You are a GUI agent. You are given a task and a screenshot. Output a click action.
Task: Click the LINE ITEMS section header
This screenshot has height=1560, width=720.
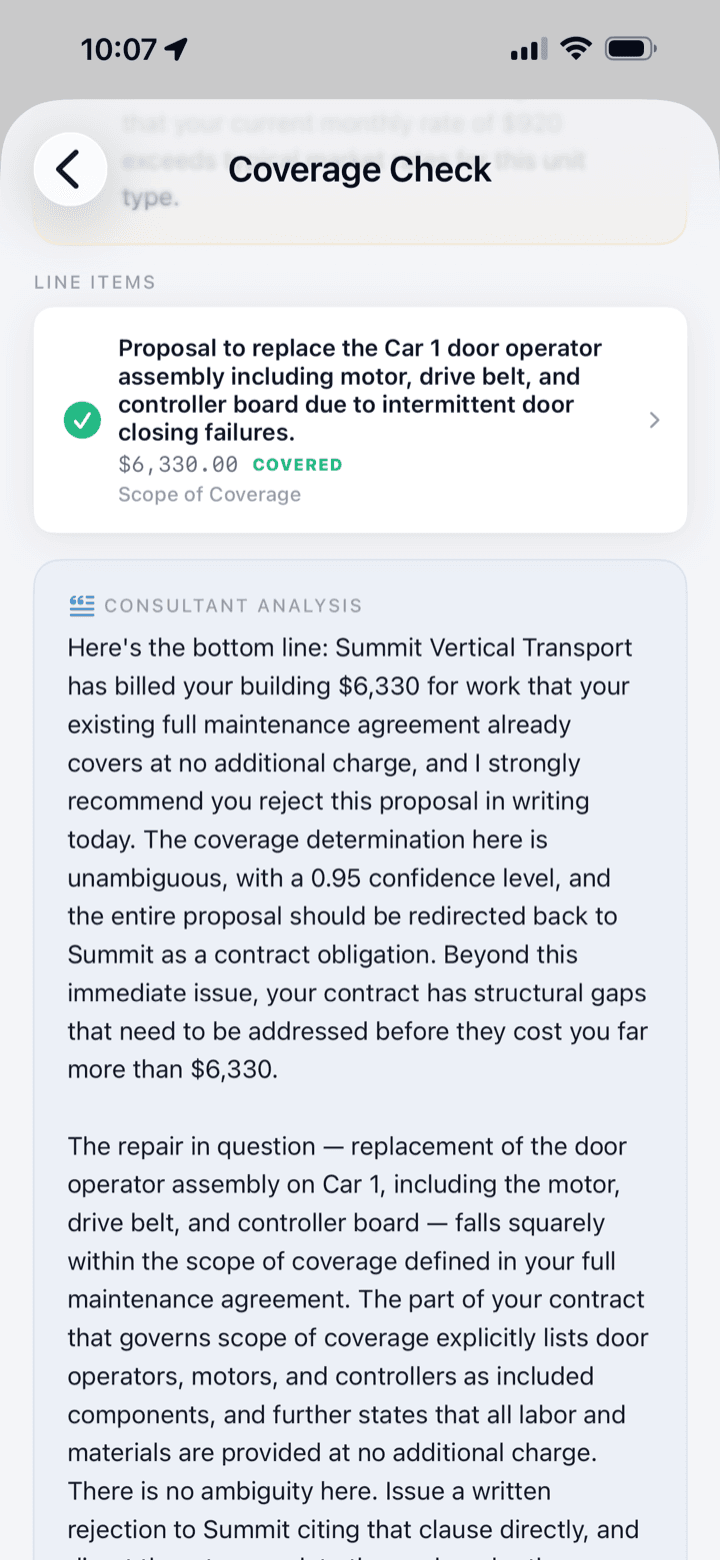point(95,282)
